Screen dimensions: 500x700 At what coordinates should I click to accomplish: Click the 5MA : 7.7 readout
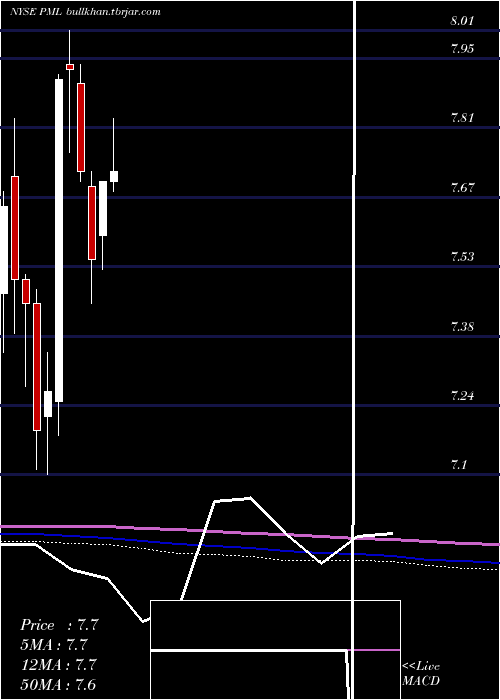click(54, 645)
